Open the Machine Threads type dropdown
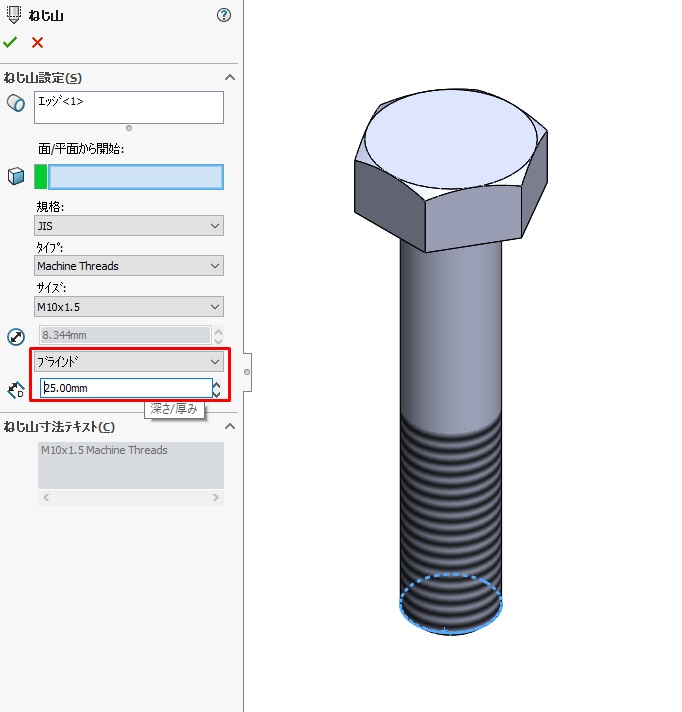Image resolution: width=682 pixels, height=712 pixels. (128, 266)
